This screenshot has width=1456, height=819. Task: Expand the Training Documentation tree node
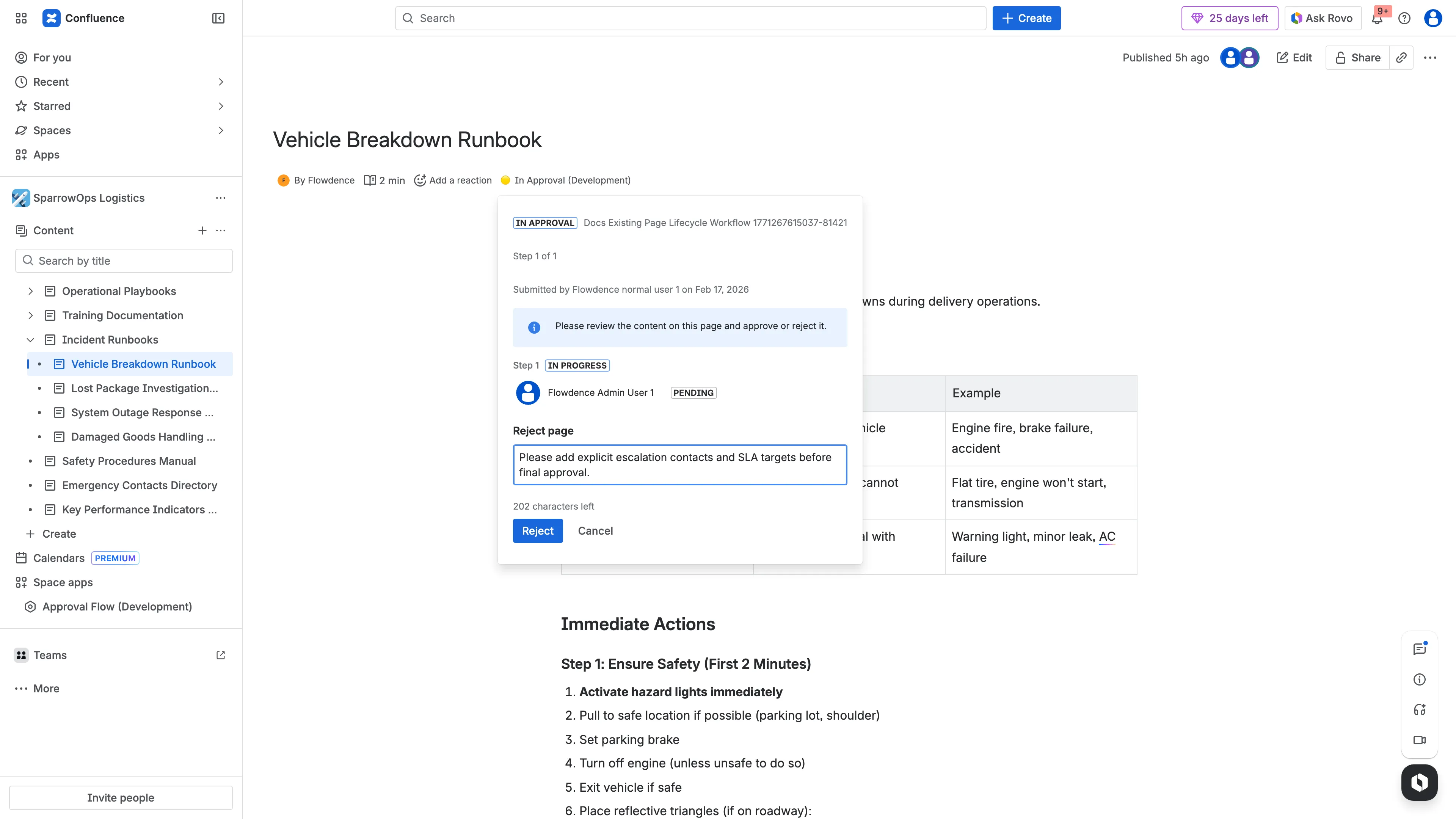[30, 315]
